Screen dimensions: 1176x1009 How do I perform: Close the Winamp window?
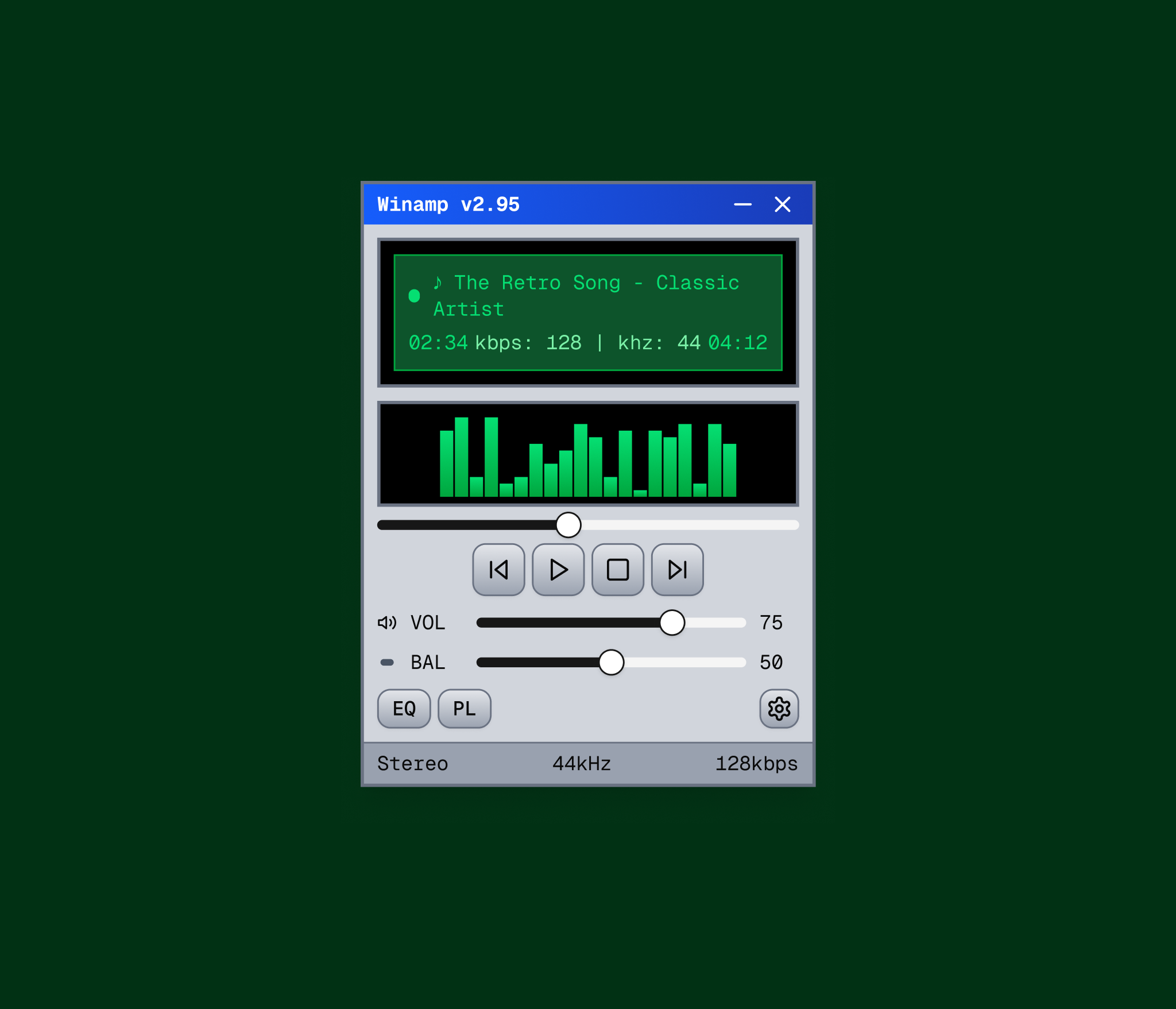[782, 204]
